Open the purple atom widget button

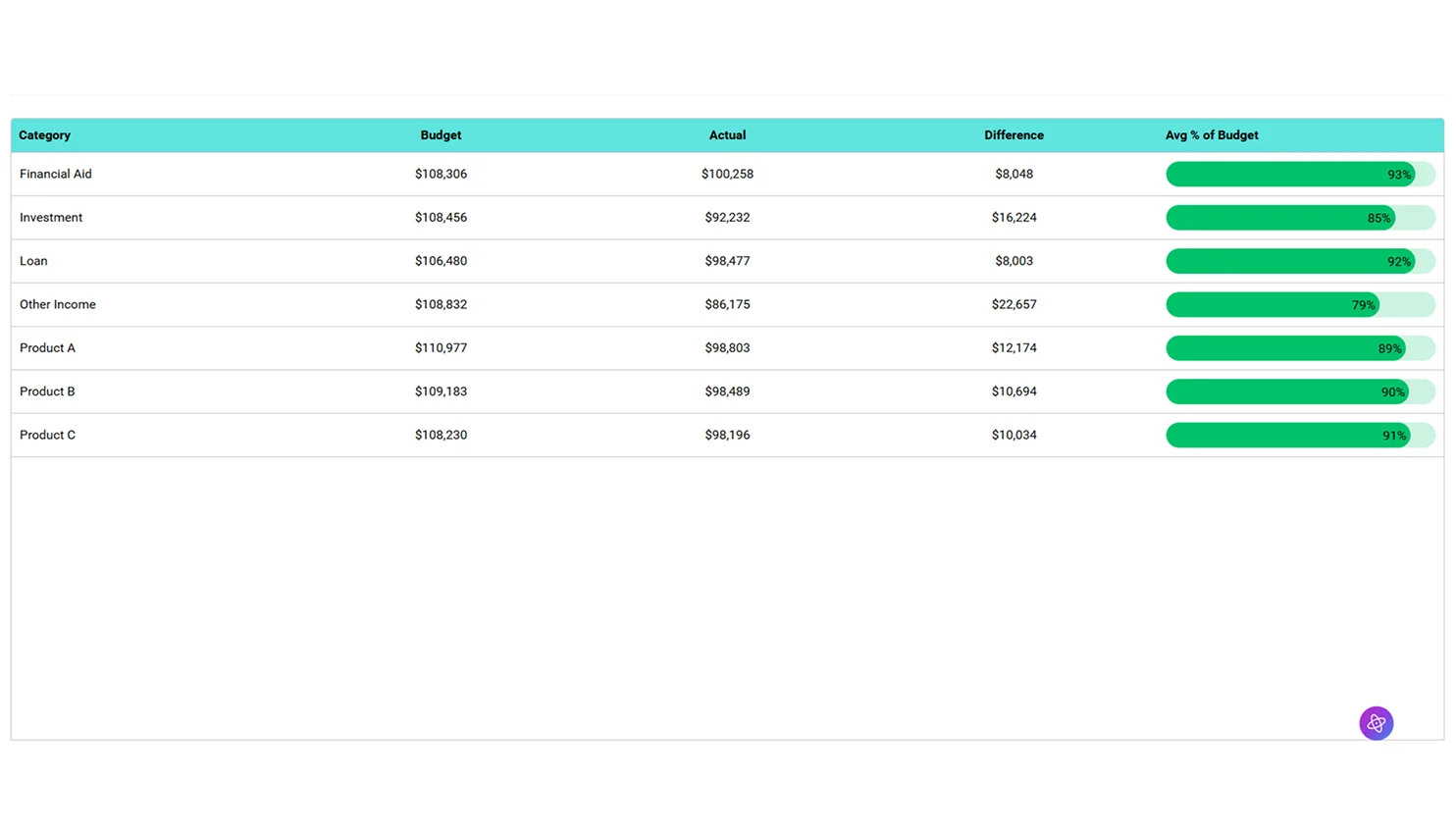click(x=1376, y=723)
